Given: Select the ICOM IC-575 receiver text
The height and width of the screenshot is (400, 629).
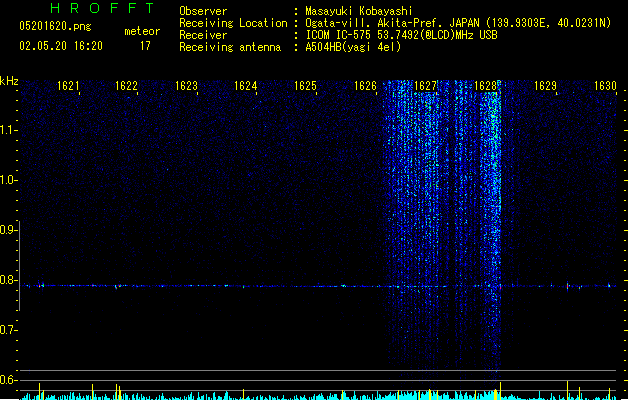Looking at the screenshot, I should [402, 35].
